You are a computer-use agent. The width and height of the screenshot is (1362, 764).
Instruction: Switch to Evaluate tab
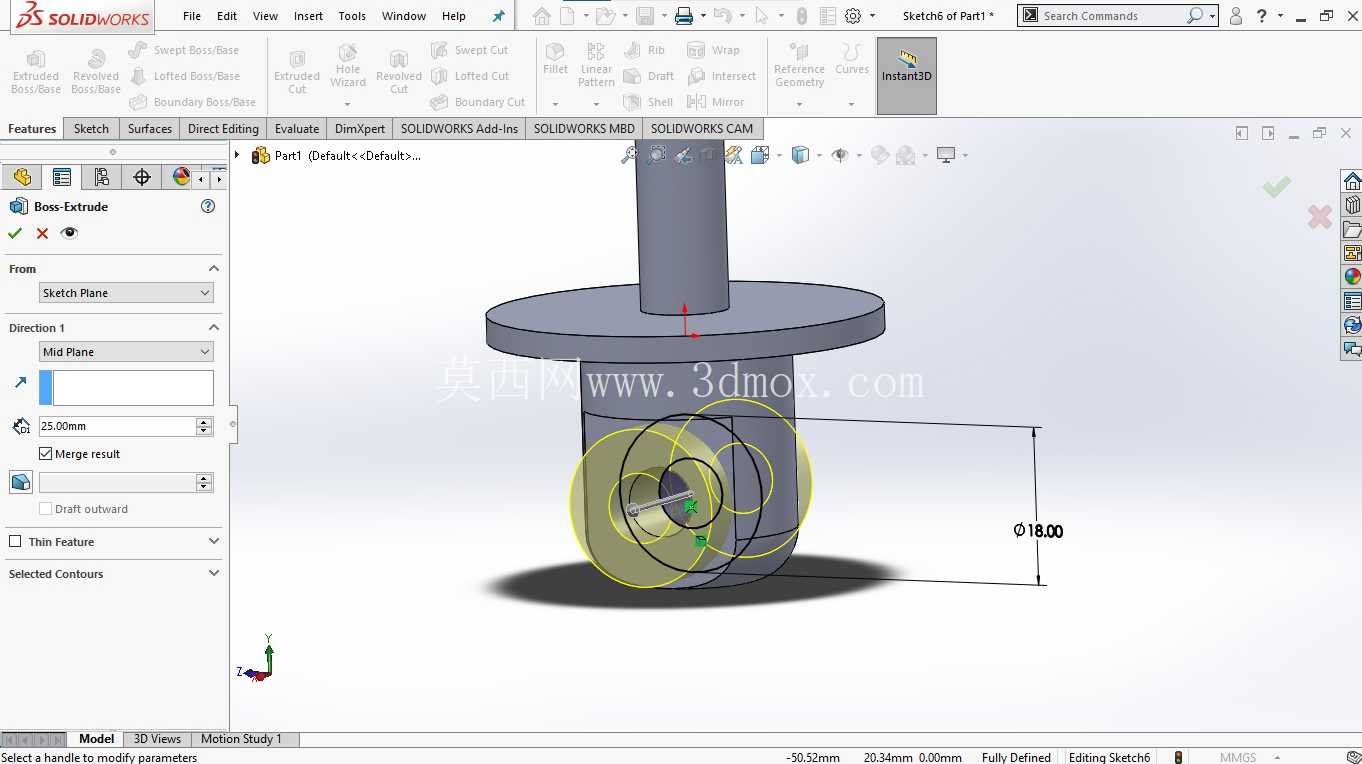tap(297, 128)
